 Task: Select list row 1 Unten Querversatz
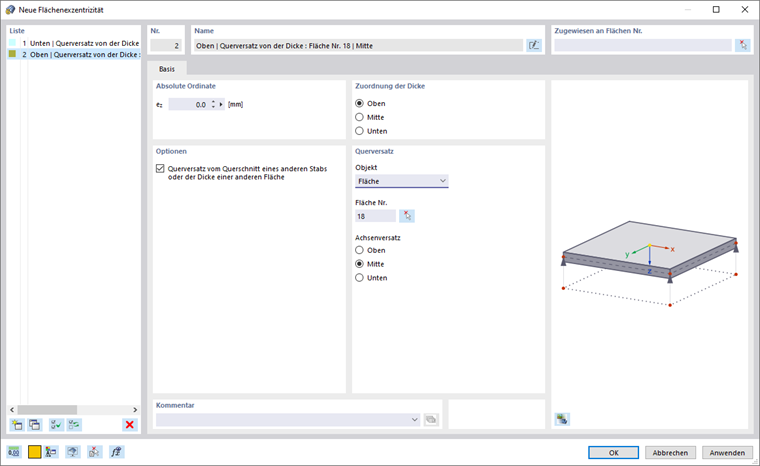pos(74,43)
